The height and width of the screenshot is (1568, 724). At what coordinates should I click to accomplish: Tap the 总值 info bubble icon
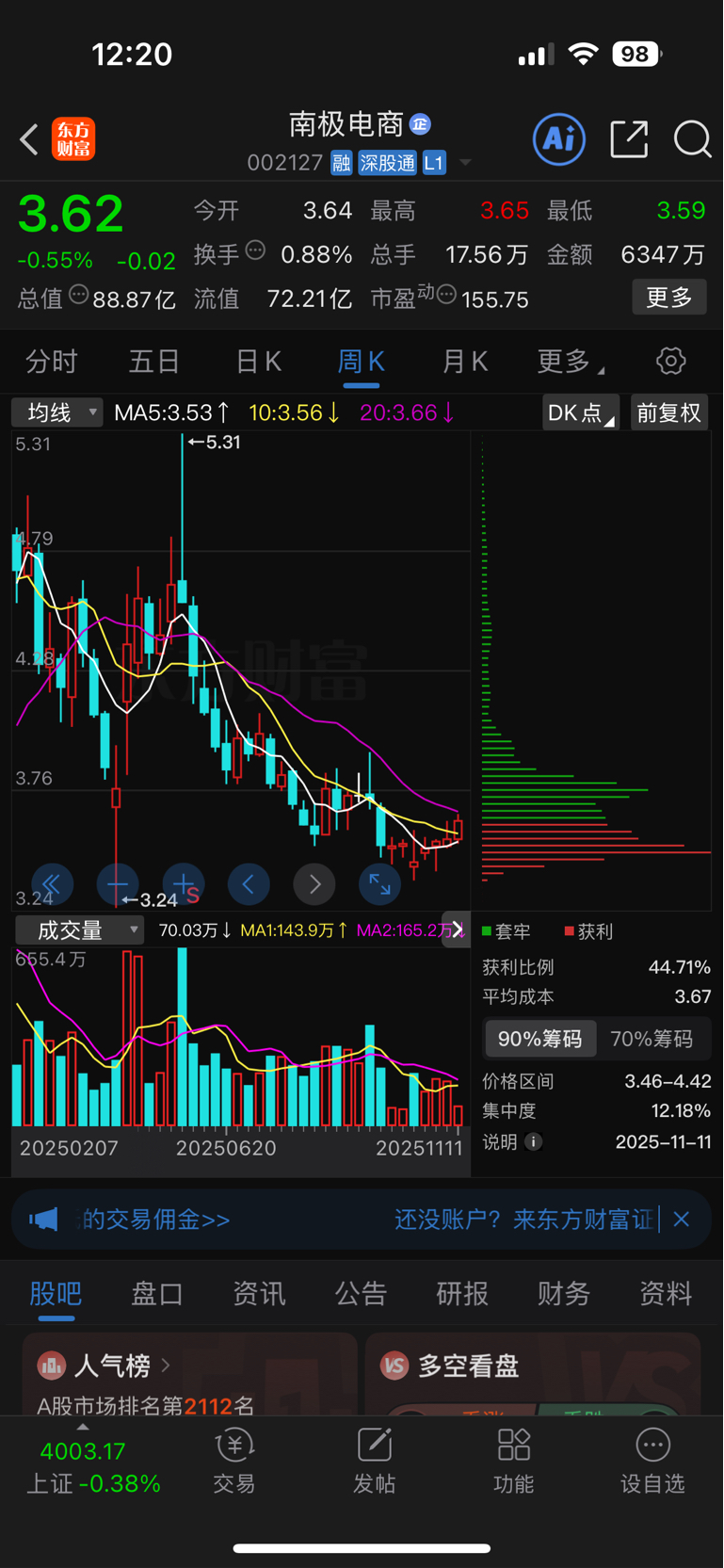(x=79, y=295)
